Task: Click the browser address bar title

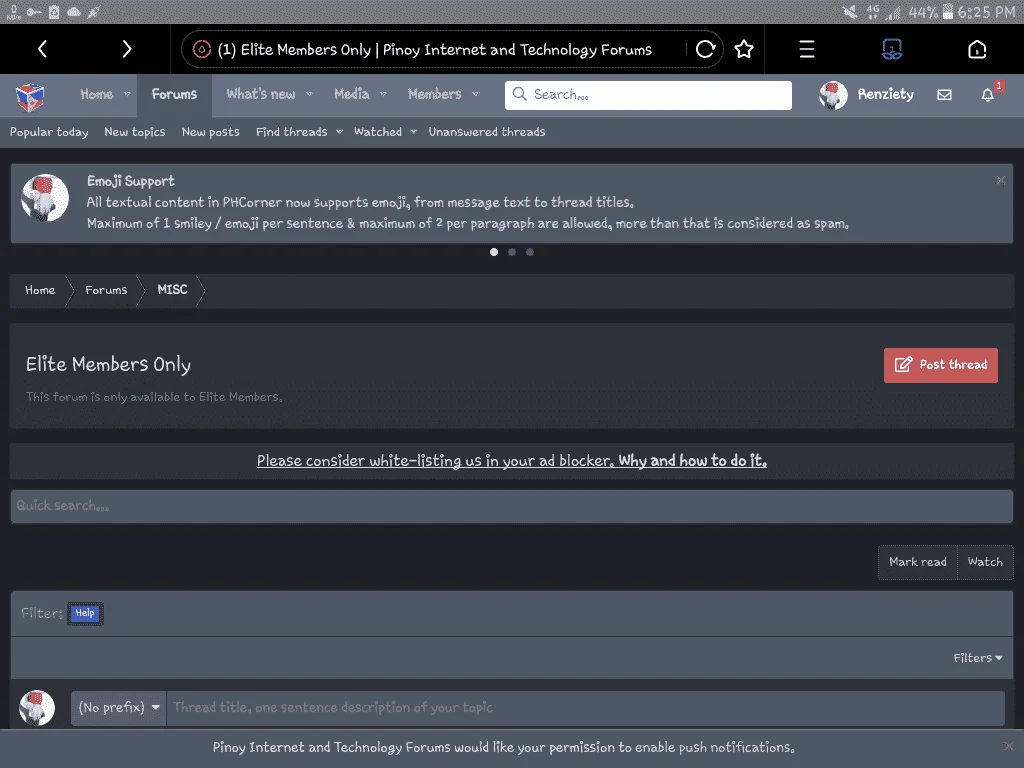Action: 434,50
